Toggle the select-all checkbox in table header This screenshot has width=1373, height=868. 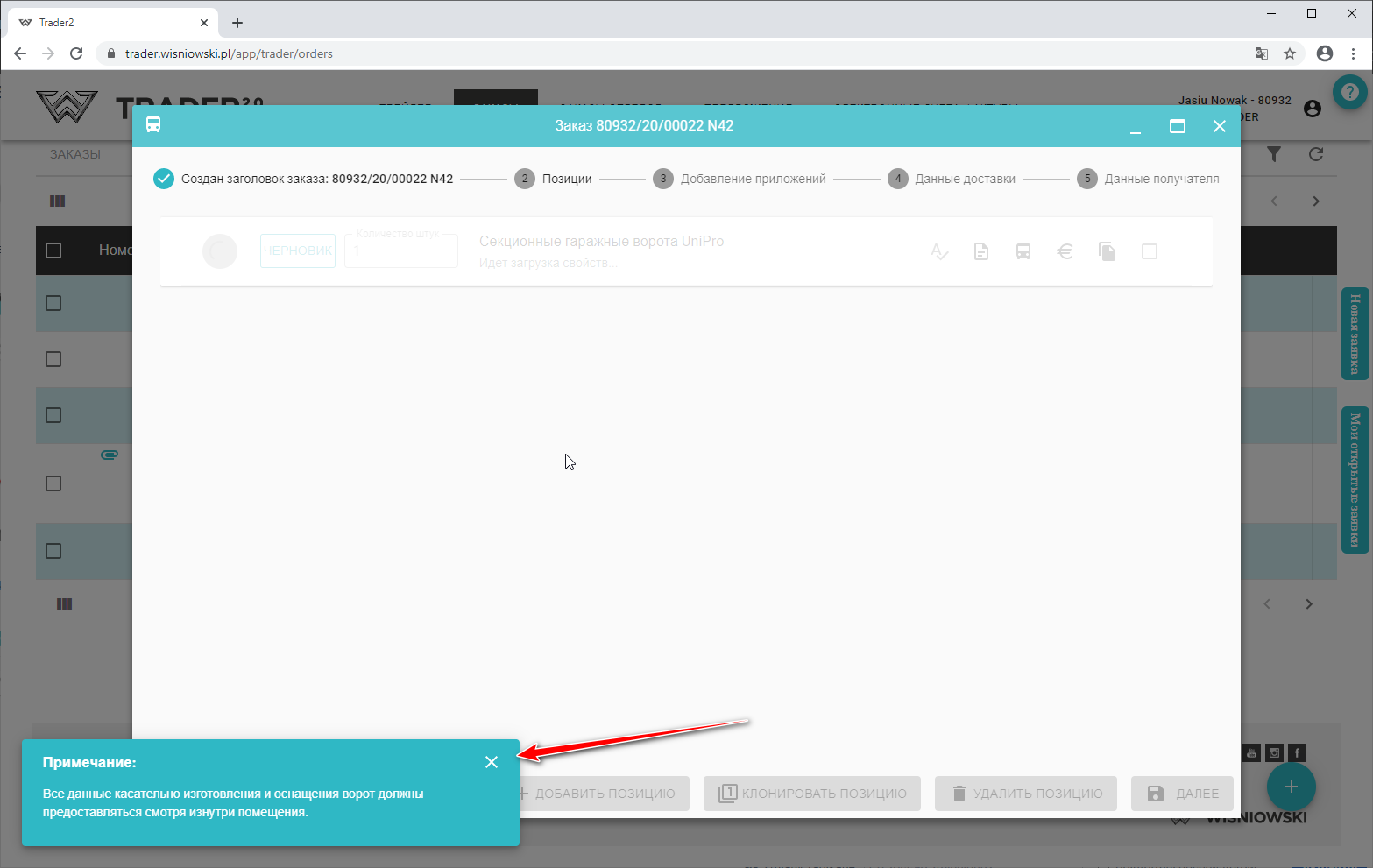(x=53, y=251)
